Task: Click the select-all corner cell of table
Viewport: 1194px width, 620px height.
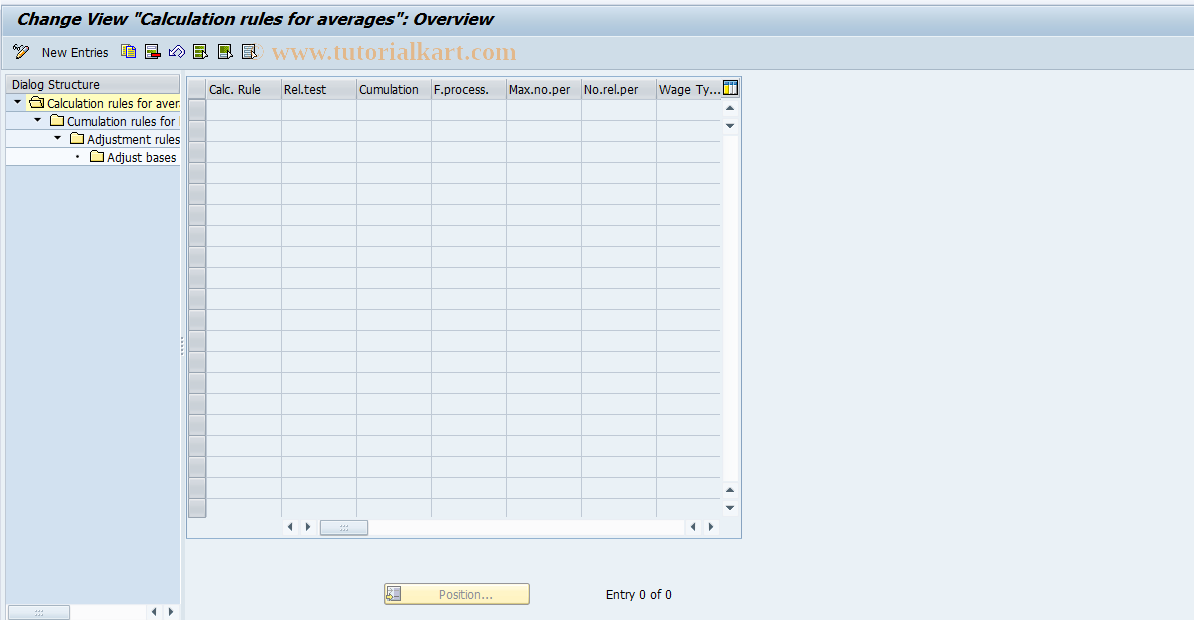Action: [197, 89]
